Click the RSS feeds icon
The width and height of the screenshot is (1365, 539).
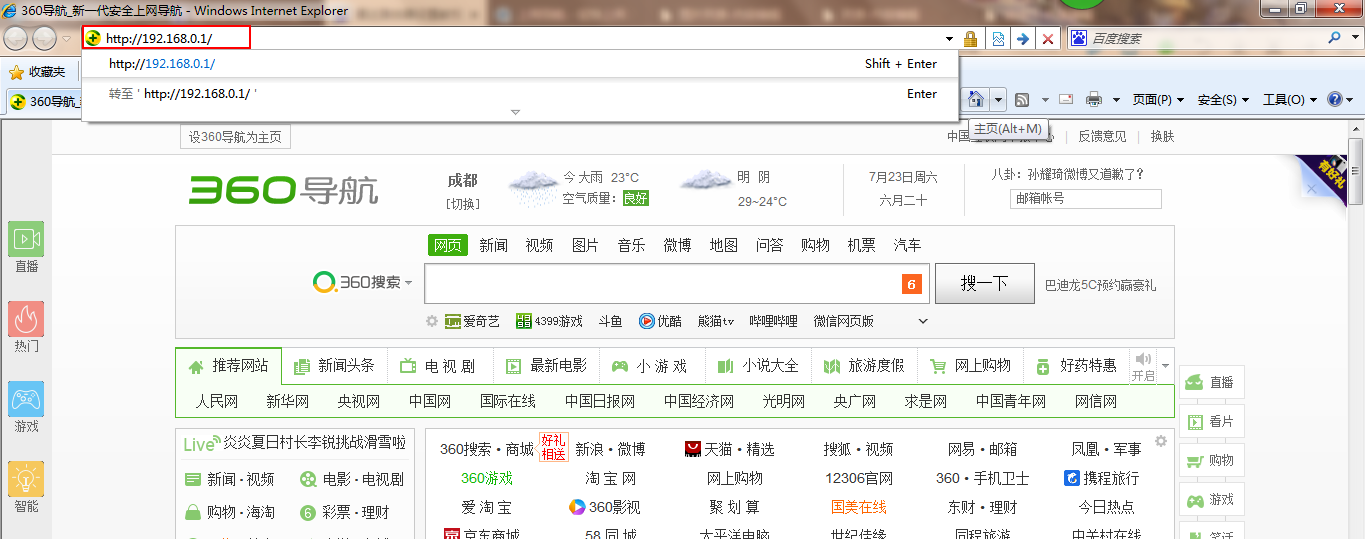(1022, 99)
